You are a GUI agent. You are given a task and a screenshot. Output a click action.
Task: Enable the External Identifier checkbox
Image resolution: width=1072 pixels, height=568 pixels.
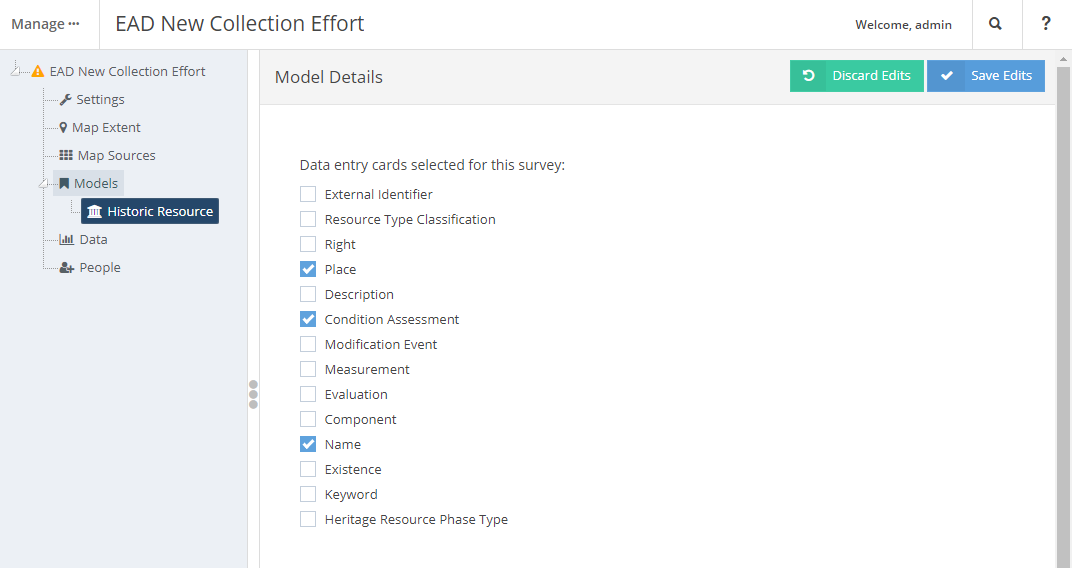point(308,194)
